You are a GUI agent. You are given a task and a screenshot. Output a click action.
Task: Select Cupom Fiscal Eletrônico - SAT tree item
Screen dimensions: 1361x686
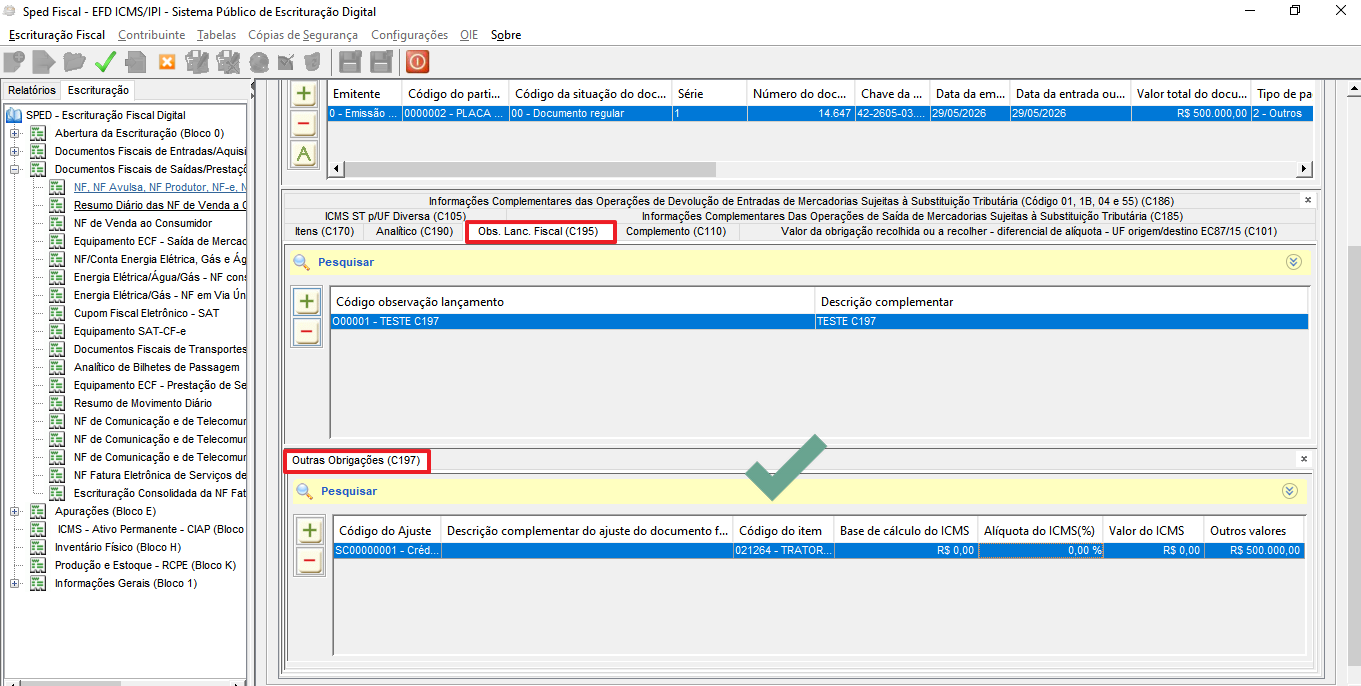146,313
